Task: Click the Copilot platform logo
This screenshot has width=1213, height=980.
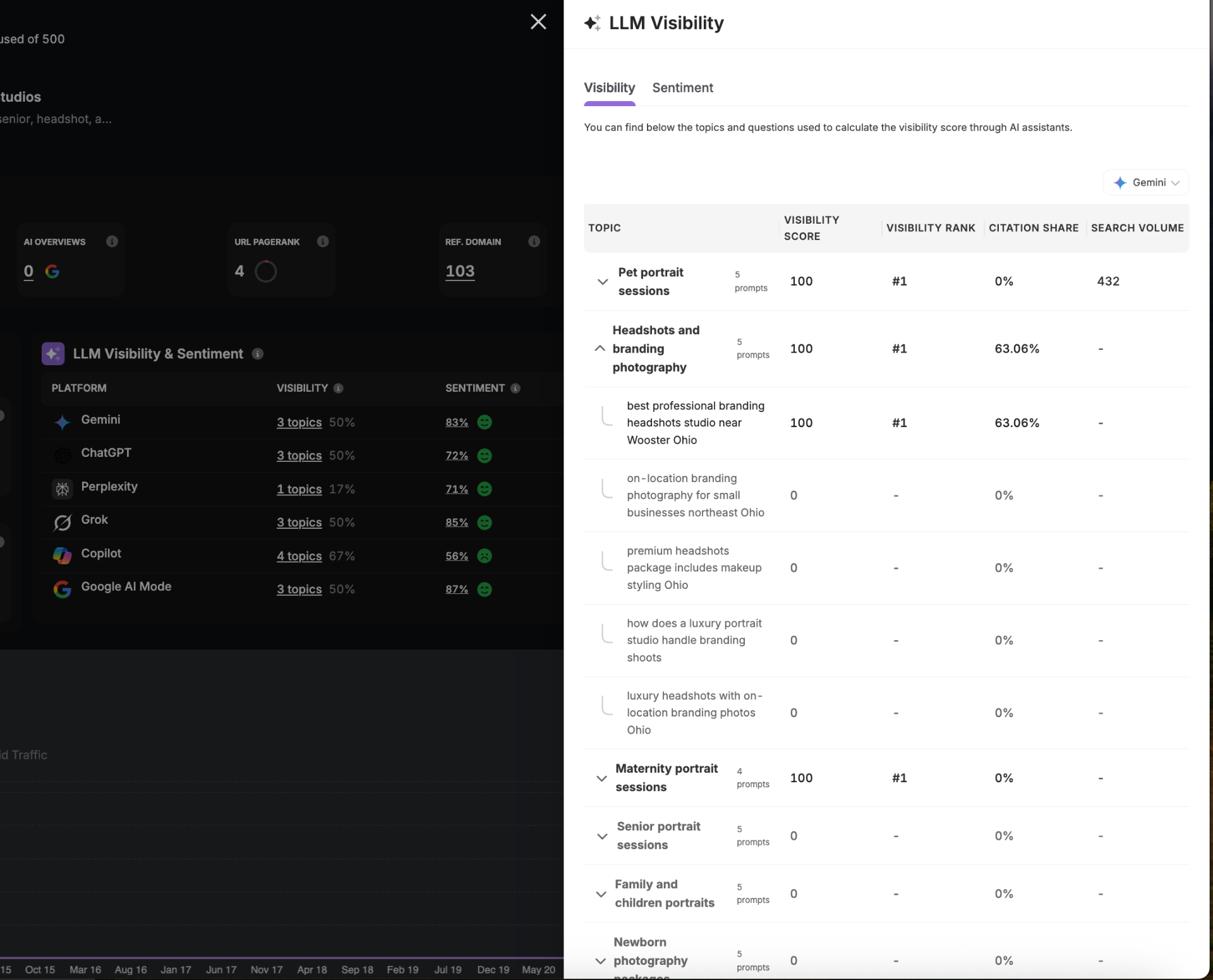Action: [x=61, y=556]
